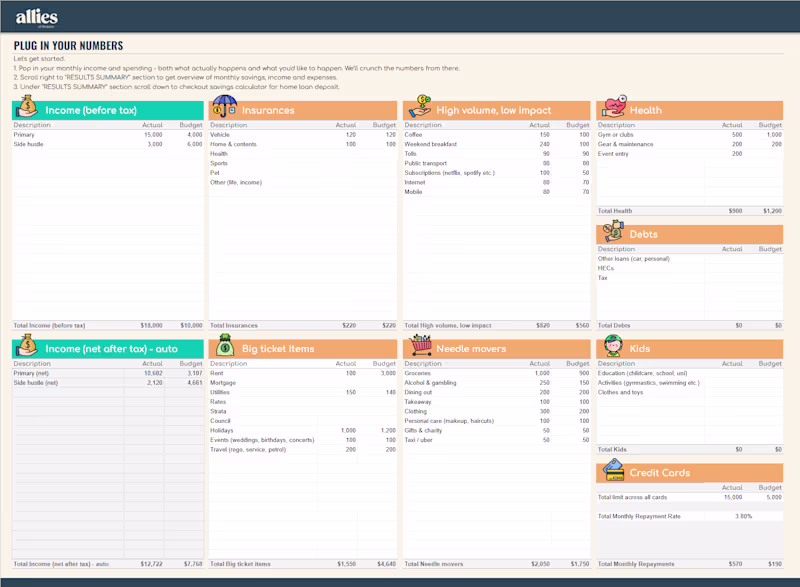The image size is (800, 587).
Task: Click the green money bag icon beside Big ticket items
Action: coord(225,345)
